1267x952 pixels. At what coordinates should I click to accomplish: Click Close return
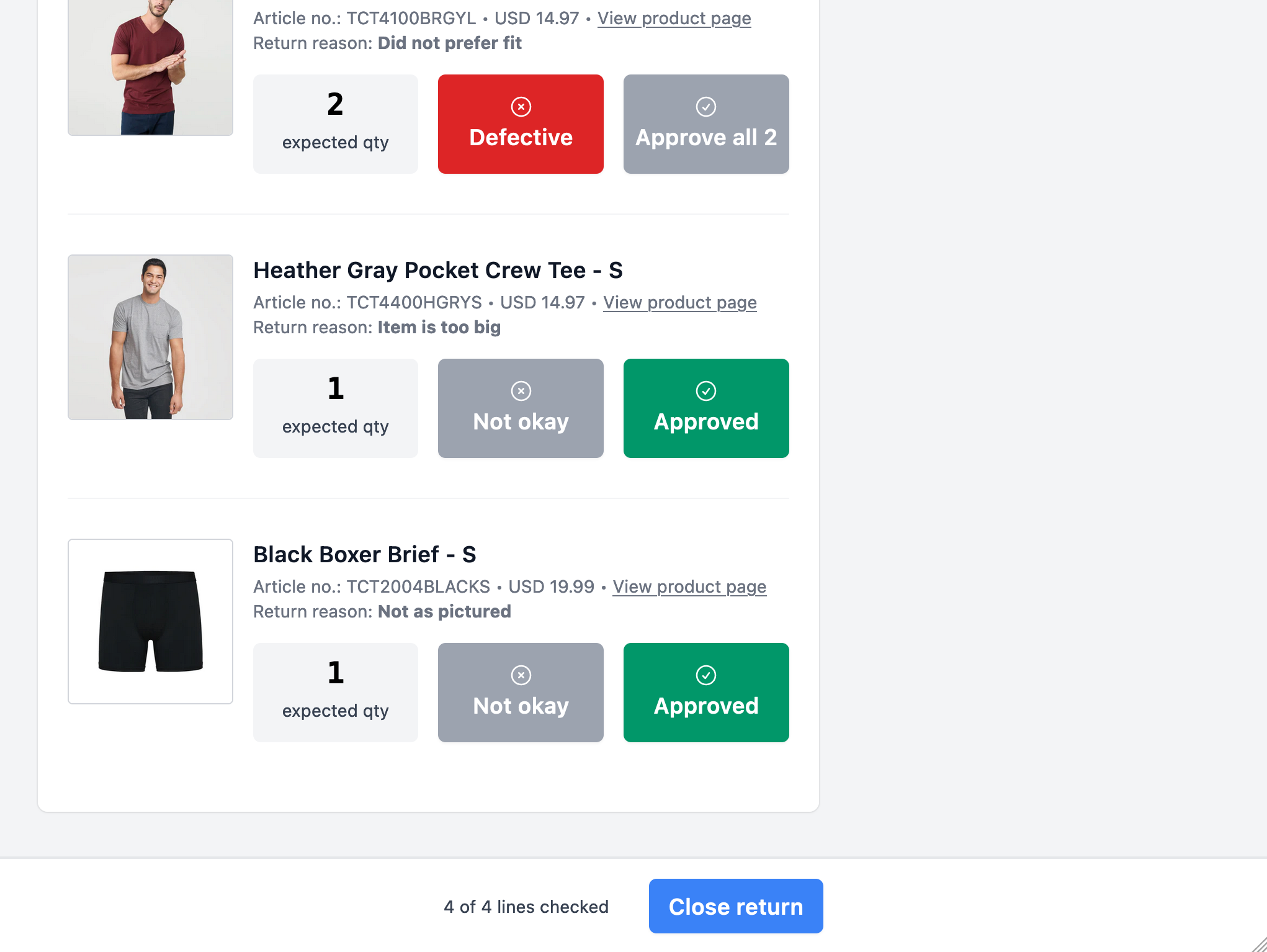tap(735, 906)
